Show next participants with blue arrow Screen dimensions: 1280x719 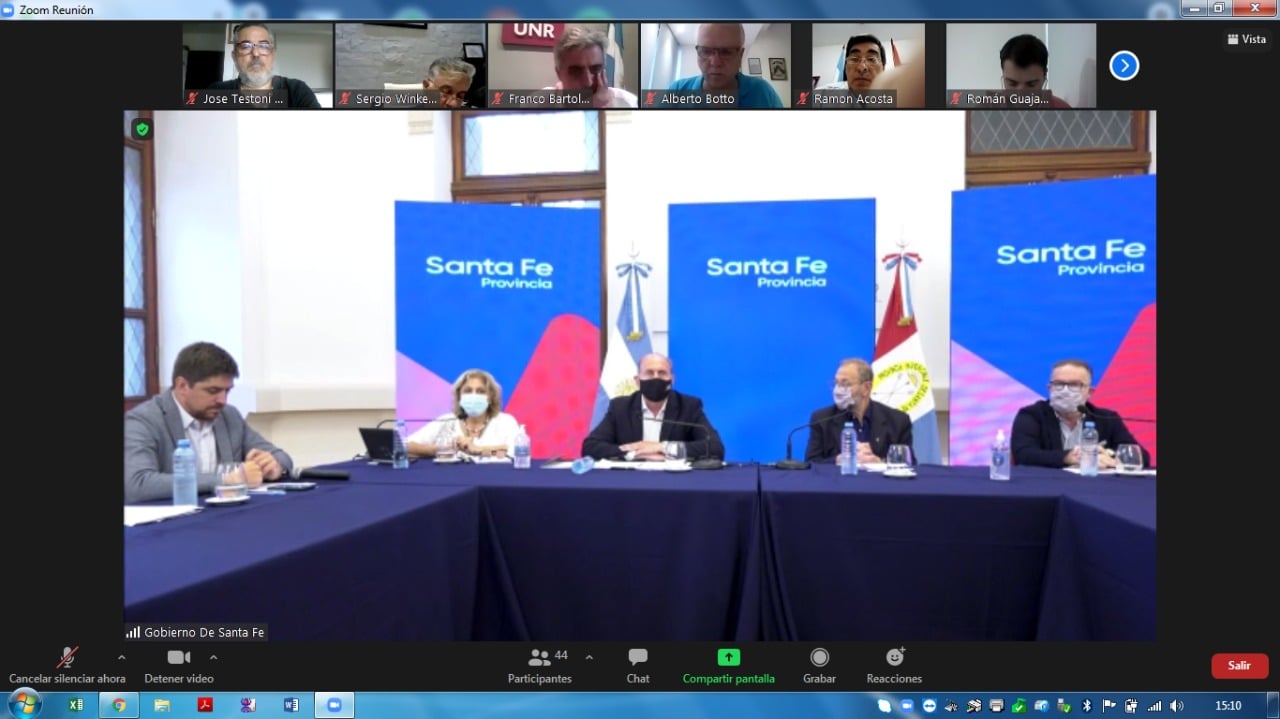click(1124, 66)
